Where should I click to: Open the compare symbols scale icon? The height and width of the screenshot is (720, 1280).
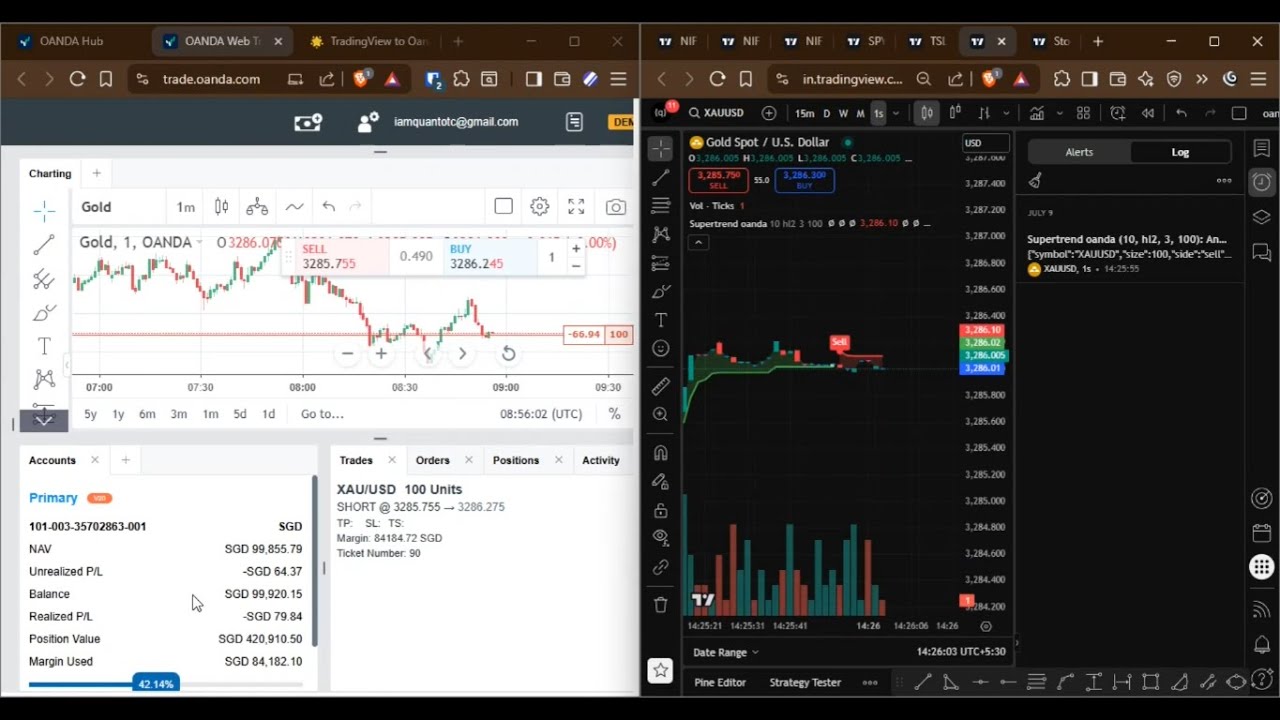[x=257, y=207]
